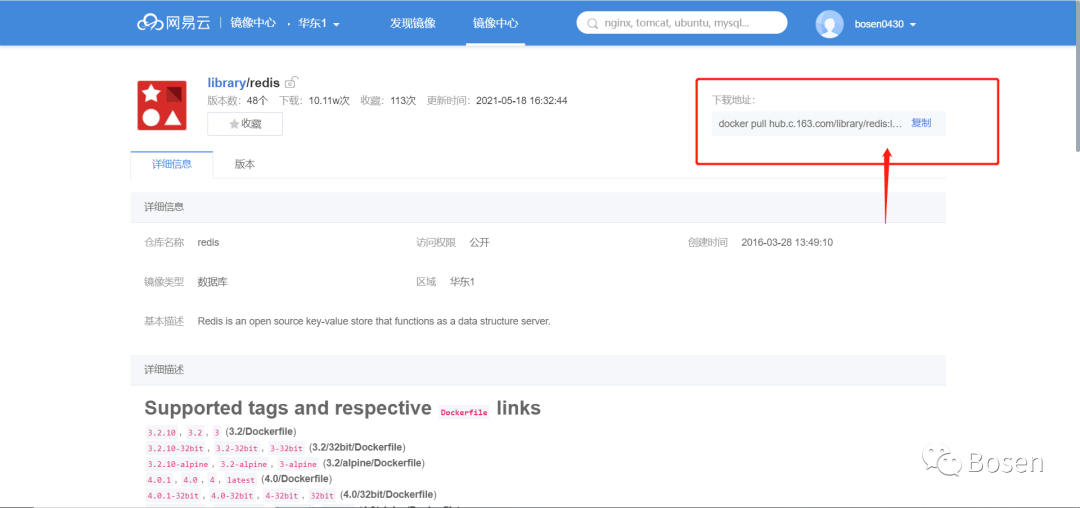Click the docker pull command text
The image size is (1080, 508).
810,124
